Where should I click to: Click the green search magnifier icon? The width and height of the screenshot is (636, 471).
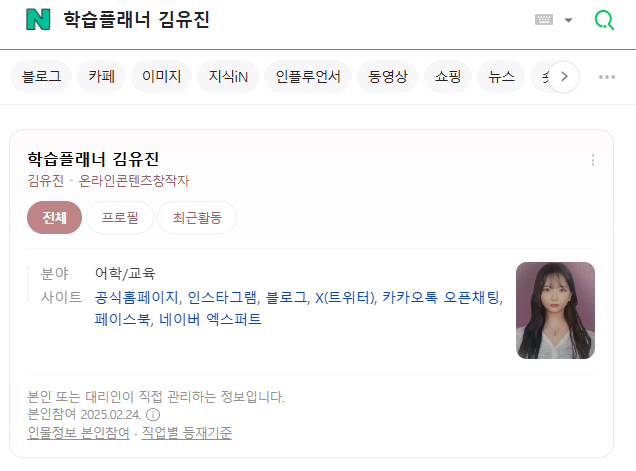click(x=604, y=20)
